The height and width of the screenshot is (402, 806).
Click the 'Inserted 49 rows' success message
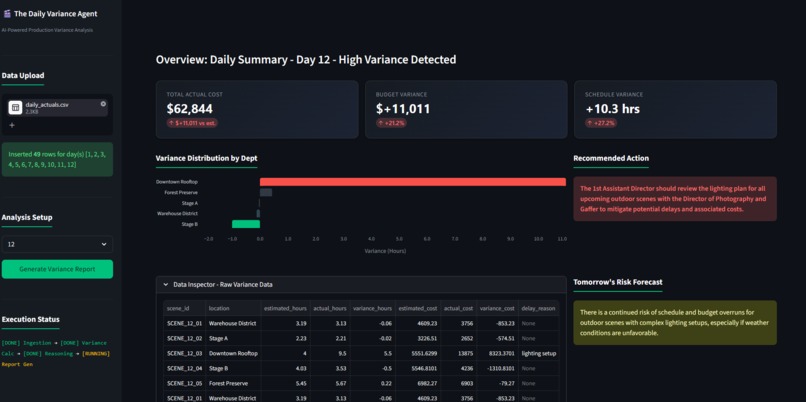click(57, 159)
